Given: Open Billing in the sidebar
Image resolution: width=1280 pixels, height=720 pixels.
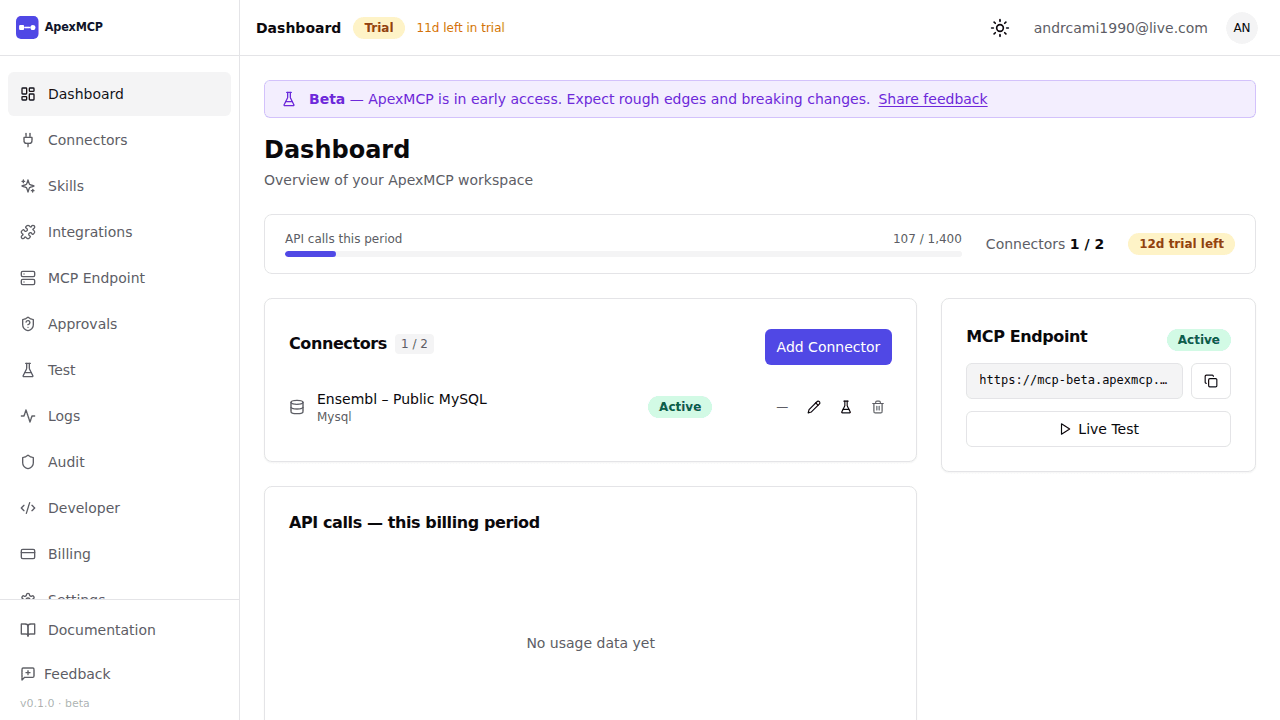Looking at the screenshot, I should pos(119,554).
